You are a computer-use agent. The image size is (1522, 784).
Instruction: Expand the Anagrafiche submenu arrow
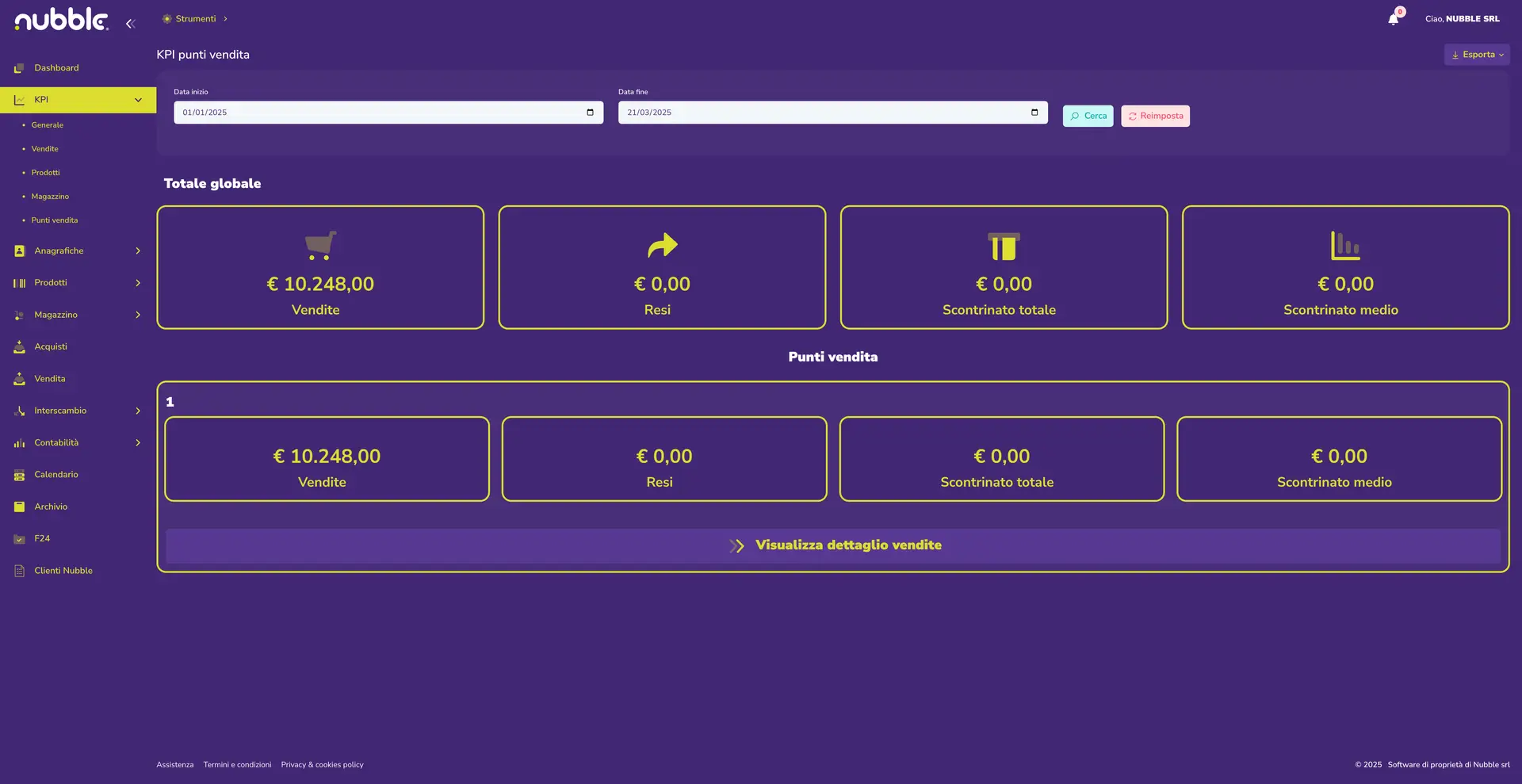point(138,251)
